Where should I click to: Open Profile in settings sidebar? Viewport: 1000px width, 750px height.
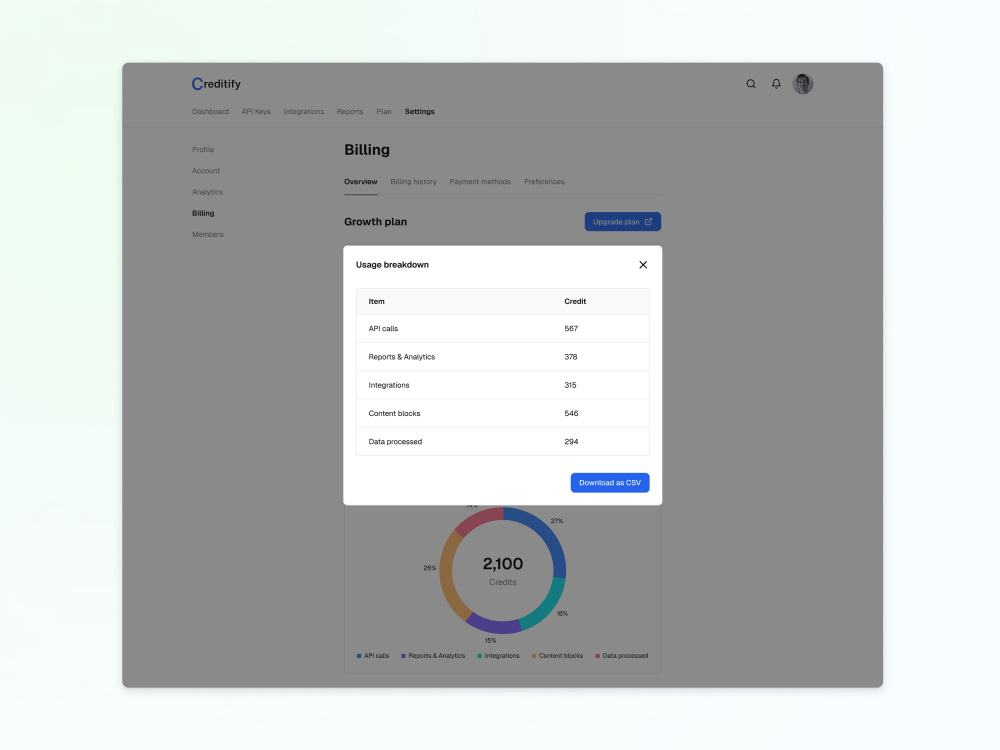pyautogui.click(x=203, y=150)
